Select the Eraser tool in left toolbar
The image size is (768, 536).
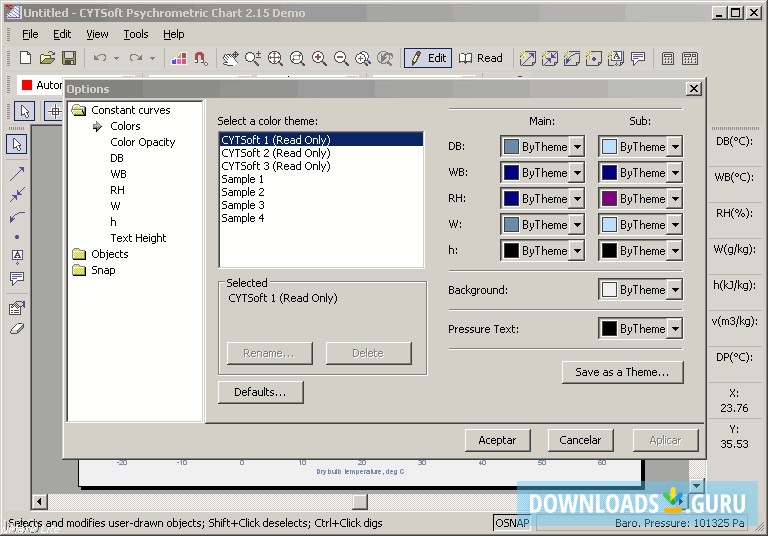click(17, 328)
